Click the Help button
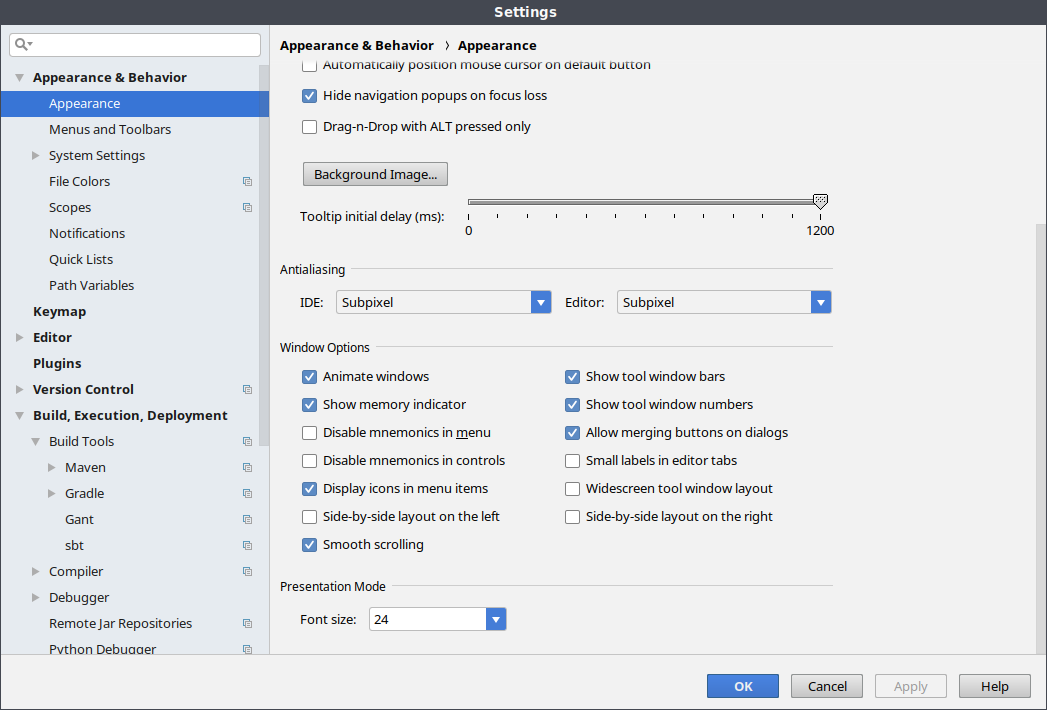 pos(994,686)
